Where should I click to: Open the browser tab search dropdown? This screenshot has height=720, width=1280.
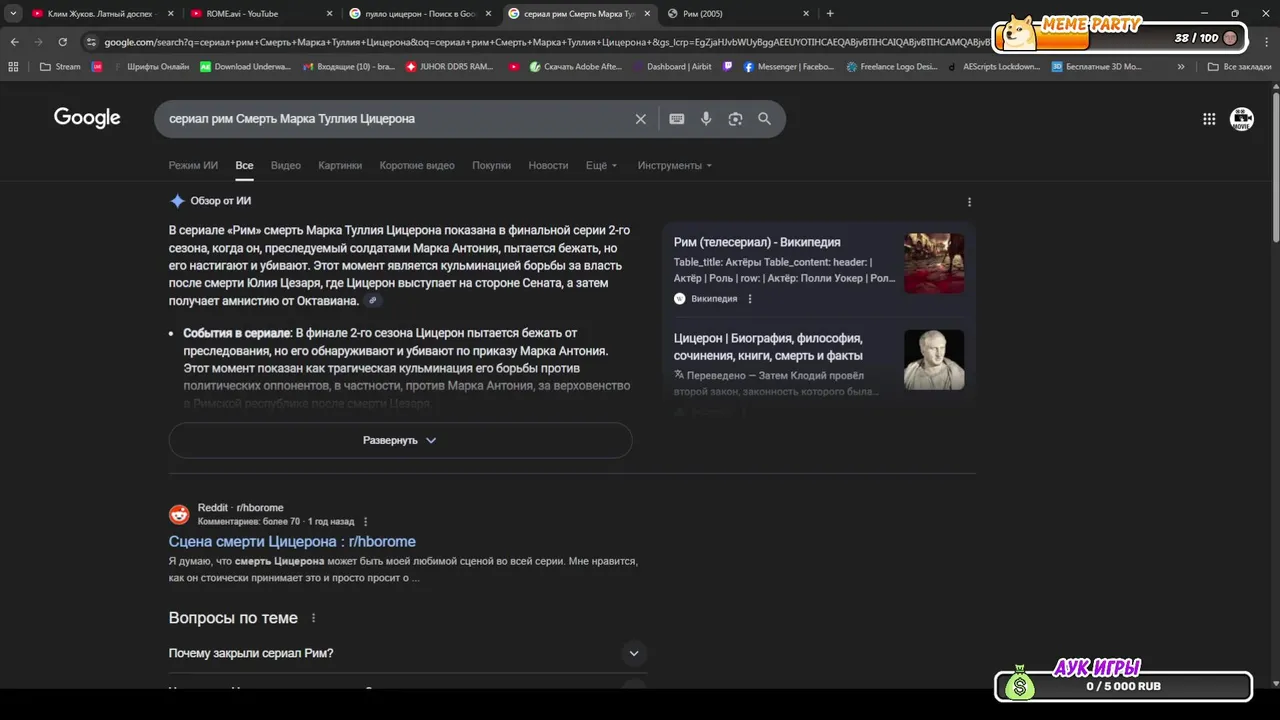point(13,14)
